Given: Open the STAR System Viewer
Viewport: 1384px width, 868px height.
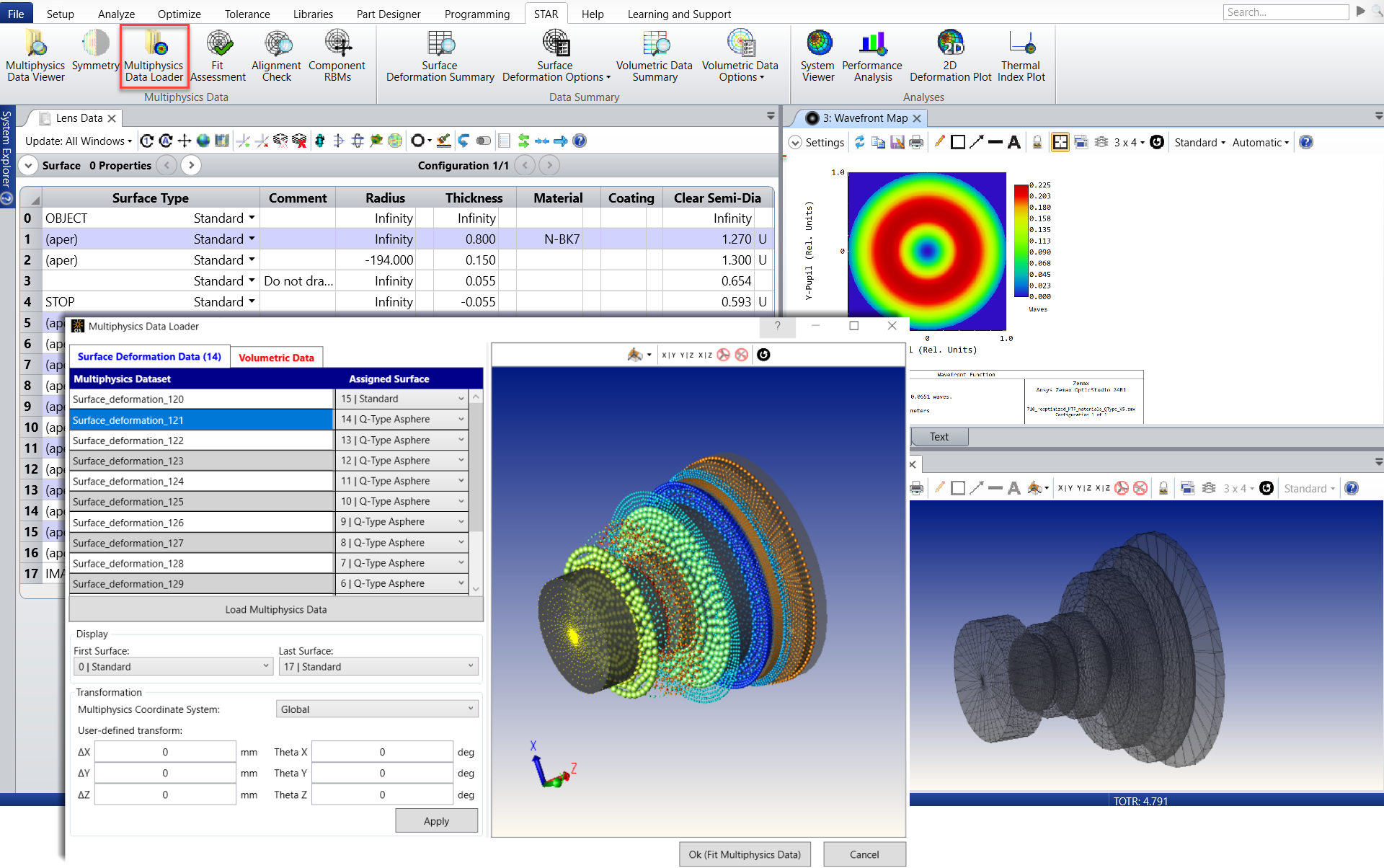Looking at the screenshot, I should click(818, 56).
